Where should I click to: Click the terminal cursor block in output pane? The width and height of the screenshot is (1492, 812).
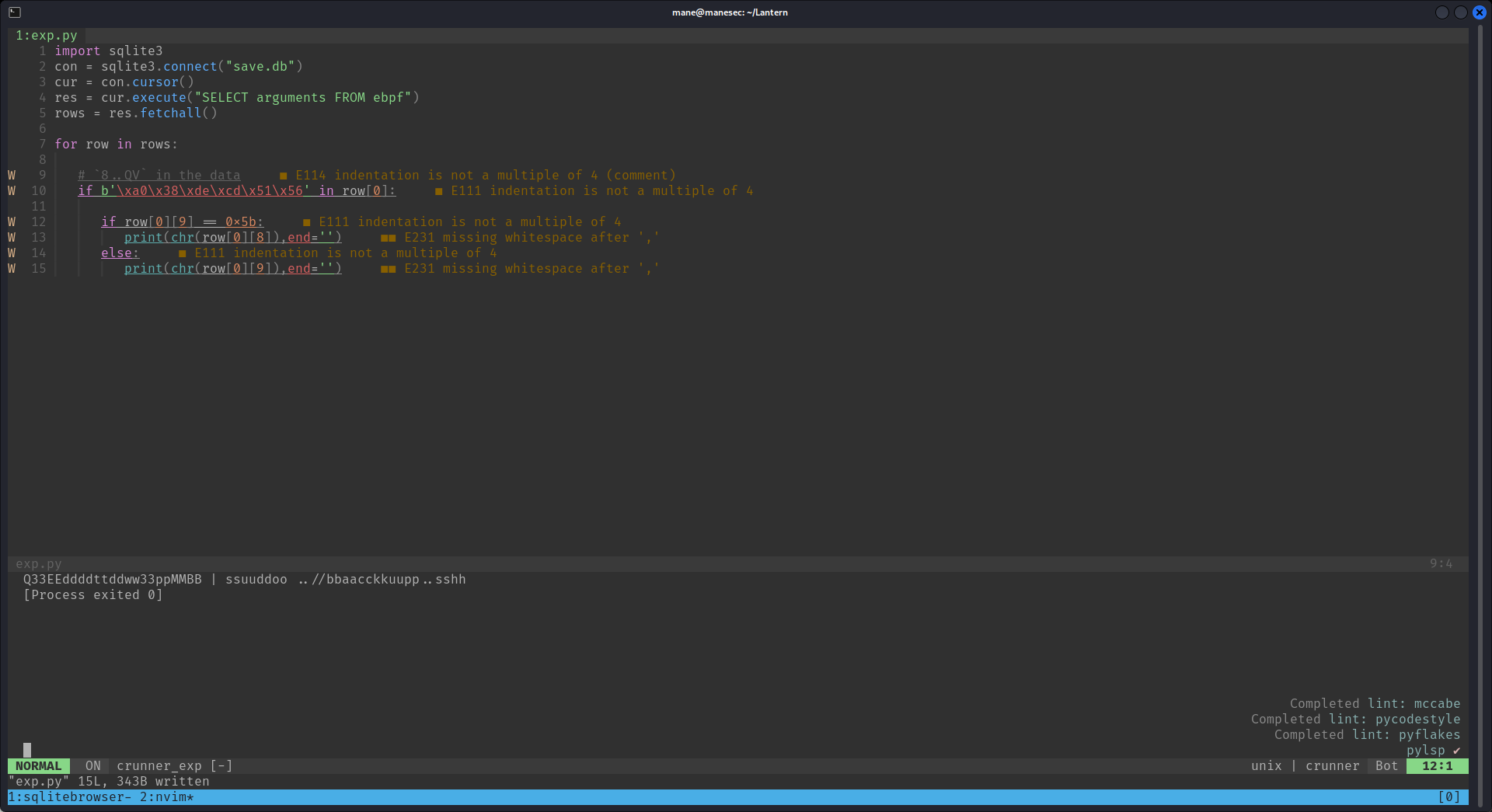[27, 751]
